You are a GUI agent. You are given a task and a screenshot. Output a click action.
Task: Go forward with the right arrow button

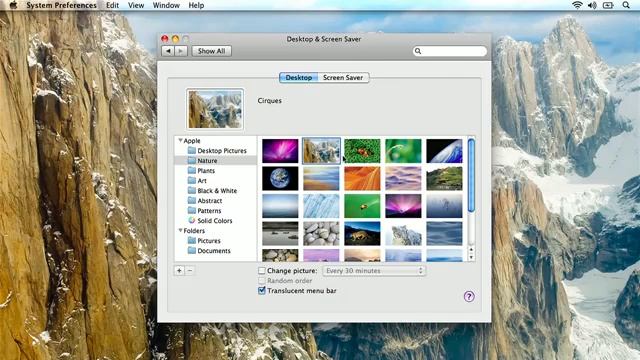pos(181,51)
